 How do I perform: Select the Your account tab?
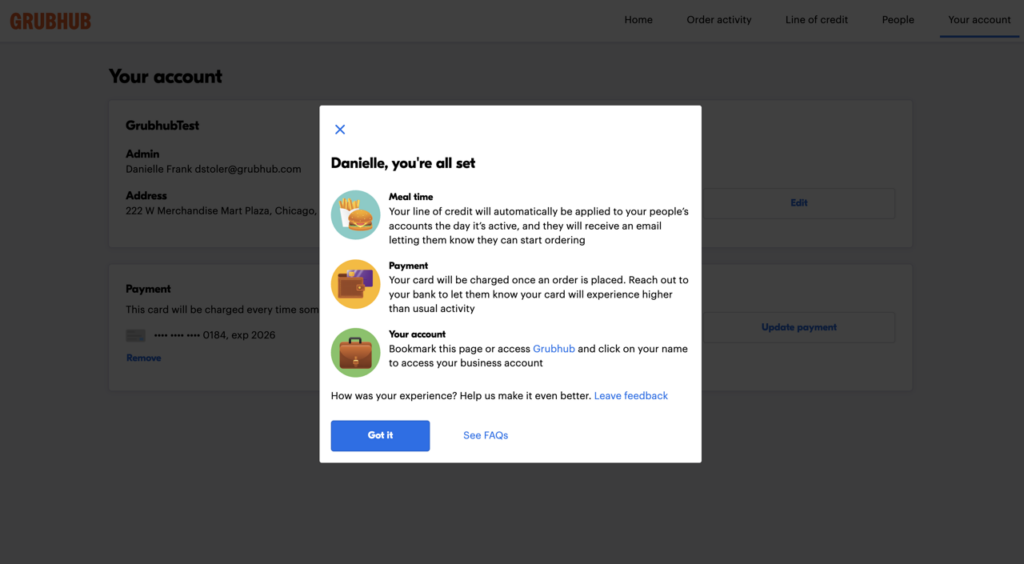pos(979,20)
